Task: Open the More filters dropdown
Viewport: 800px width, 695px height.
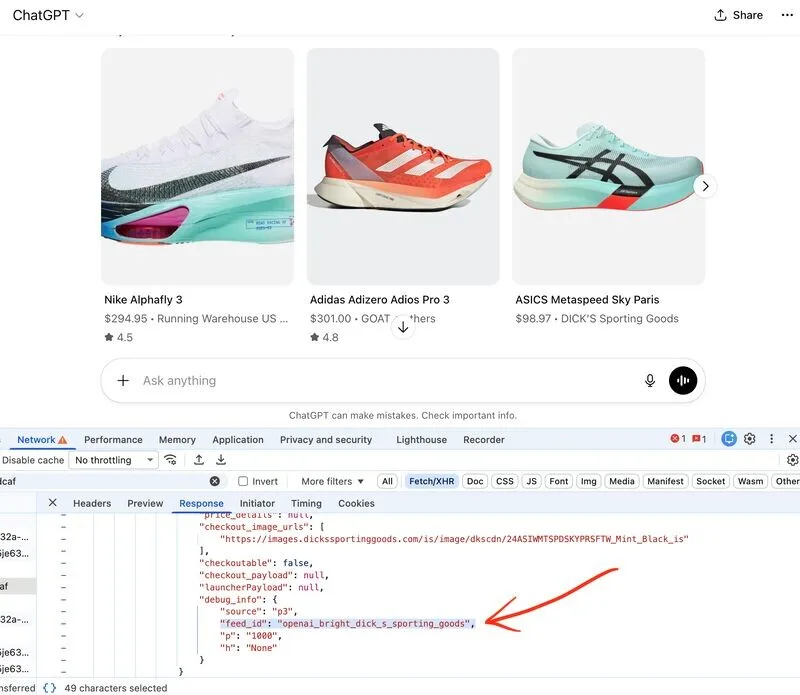Action: 332,481
